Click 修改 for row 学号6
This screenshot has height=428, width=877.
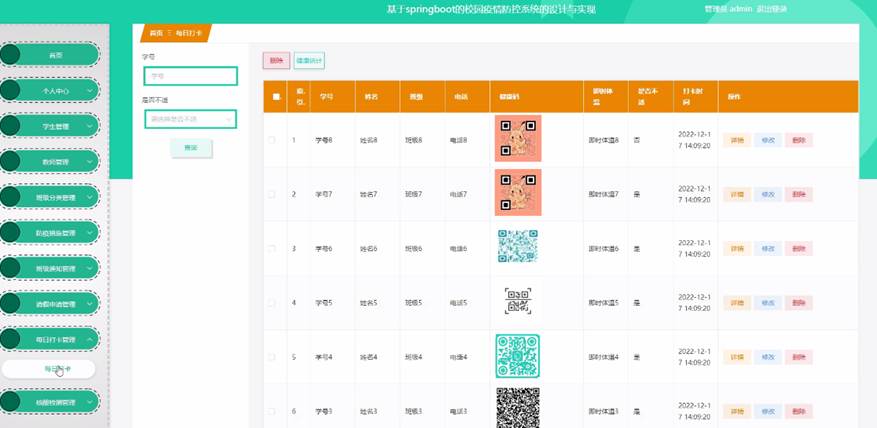tap(768, 249)
